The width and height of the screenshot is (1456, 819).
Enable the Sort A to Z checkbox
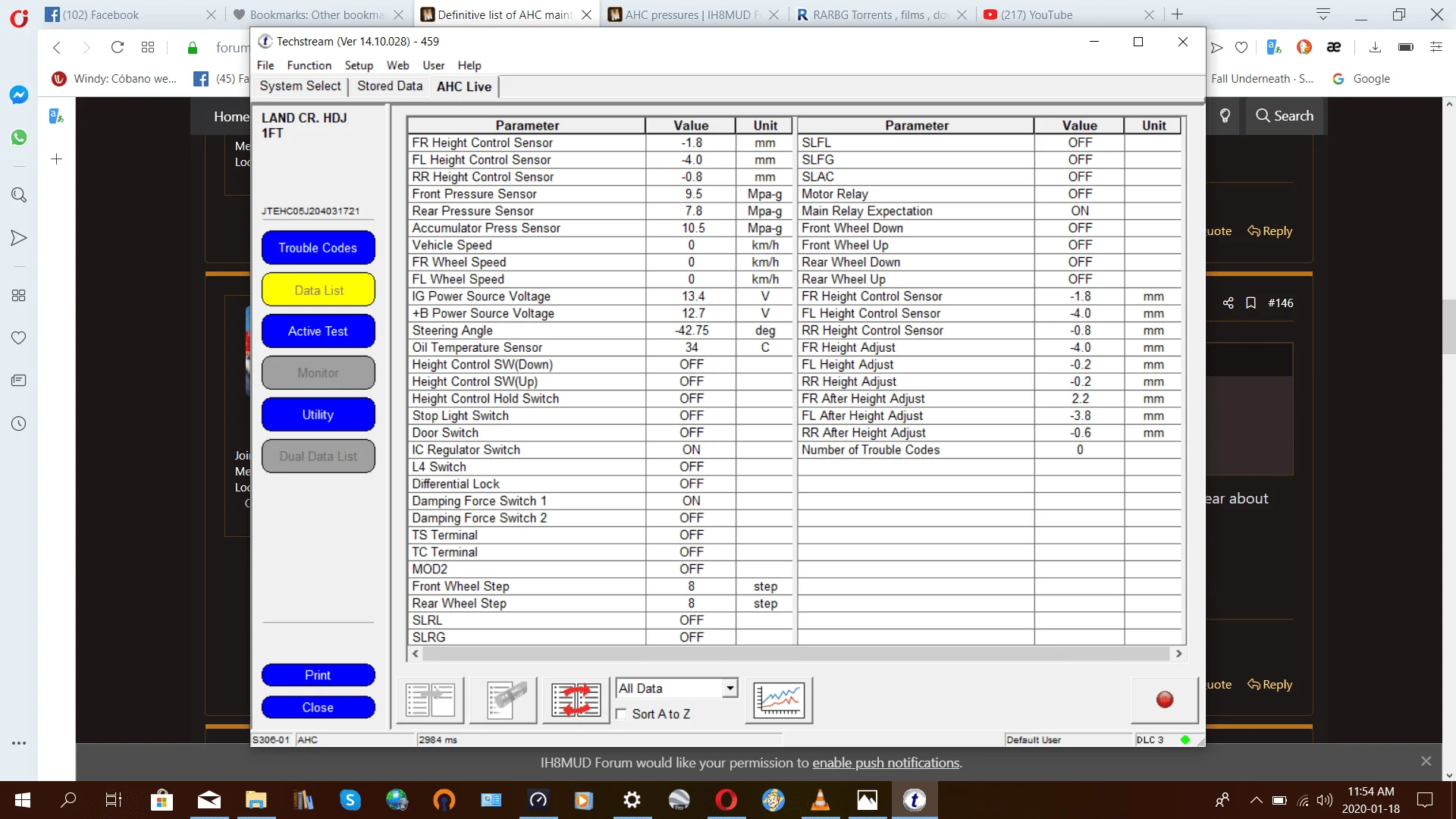622,714
